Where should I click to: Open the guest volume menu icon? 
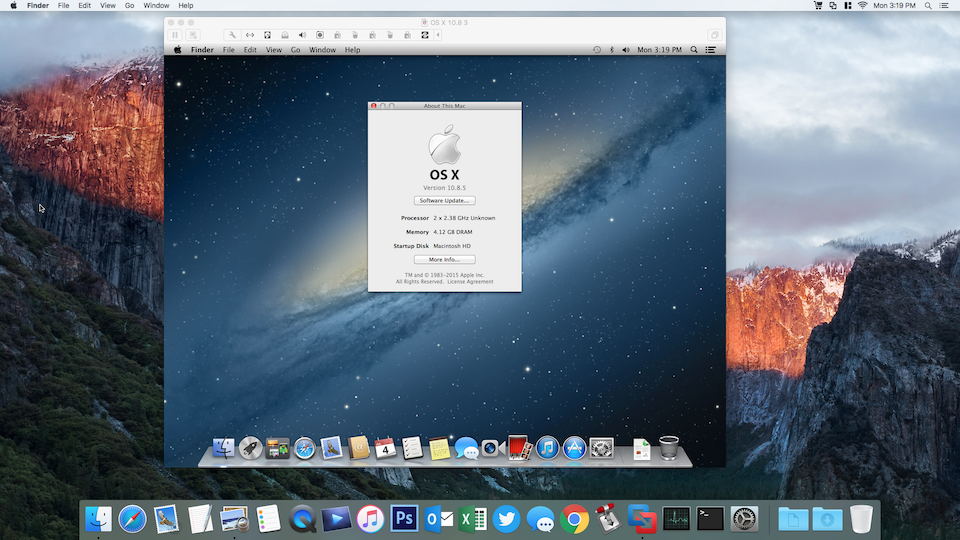click(626, 50)
